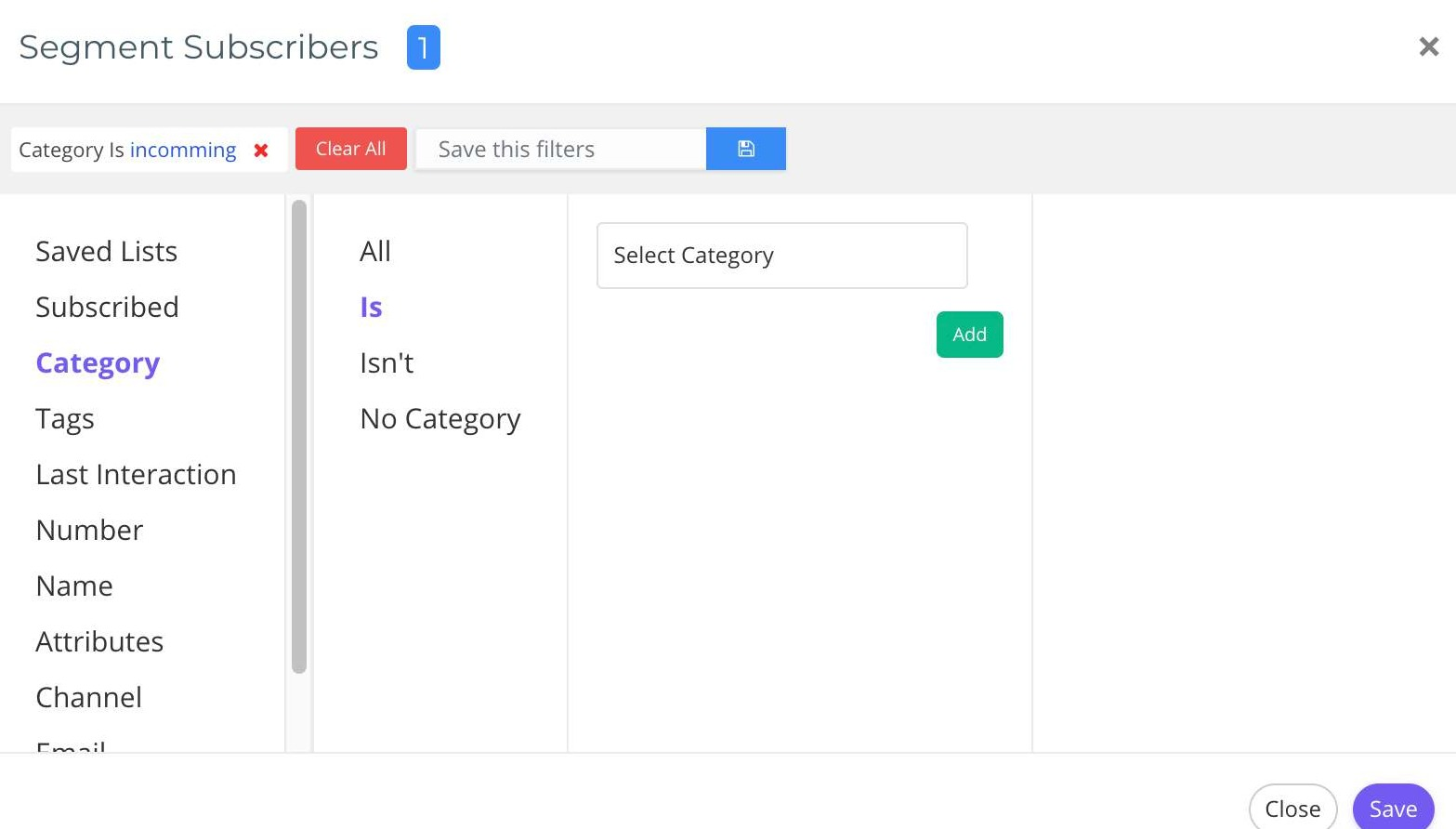Choose the Isn't condition

pos(387,362)
